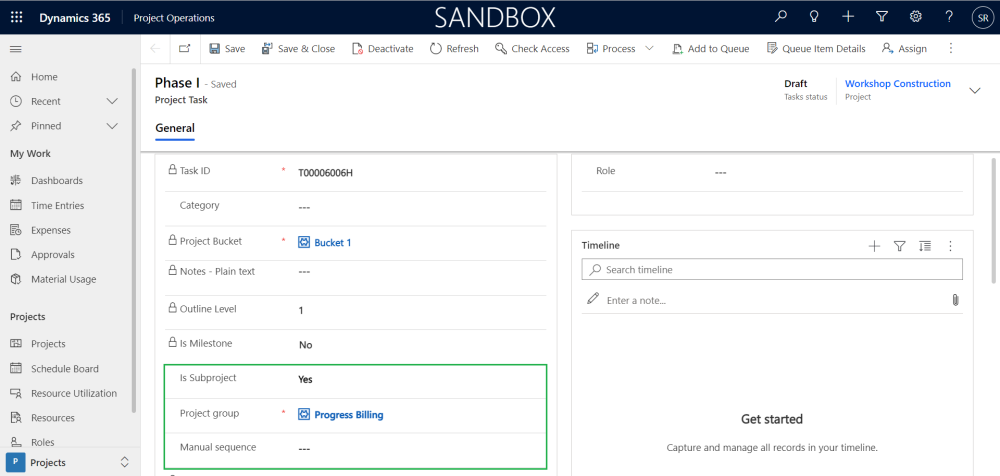Open timeline more options dots
The height and width of the screenshot is (476, 1000).
(950, 246)
